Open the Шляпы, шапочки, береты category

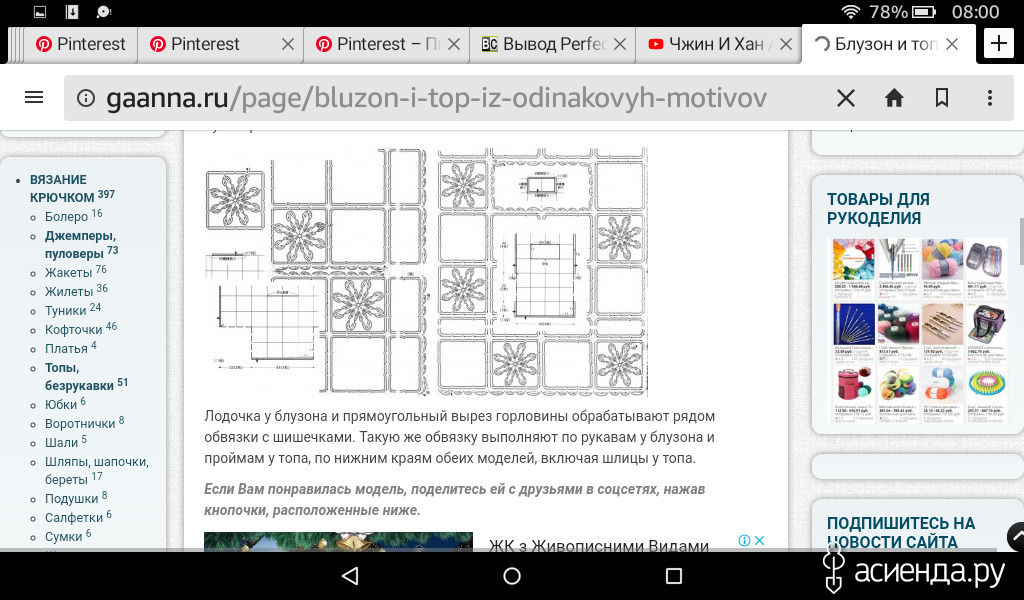point(97,470)
